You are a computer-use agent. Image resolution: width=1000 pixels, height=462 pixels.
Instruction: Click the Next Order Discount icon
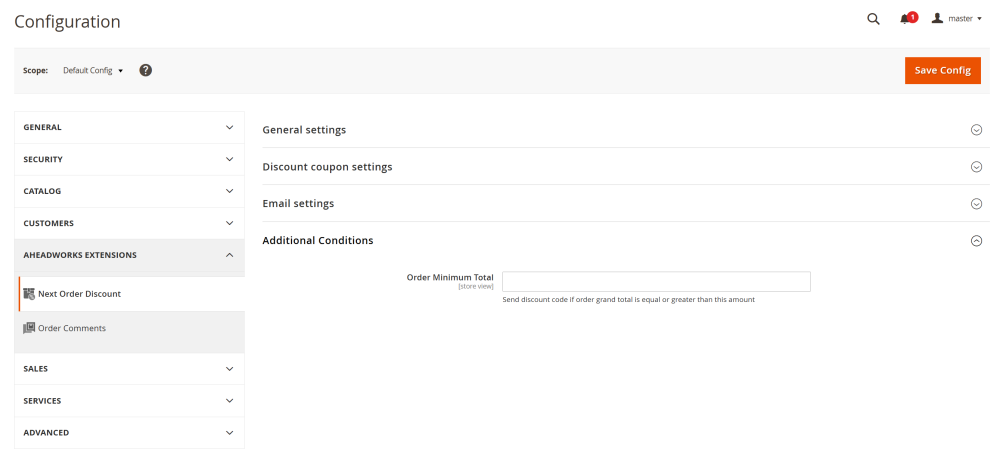pyautogui.click(x=29, y=294)
